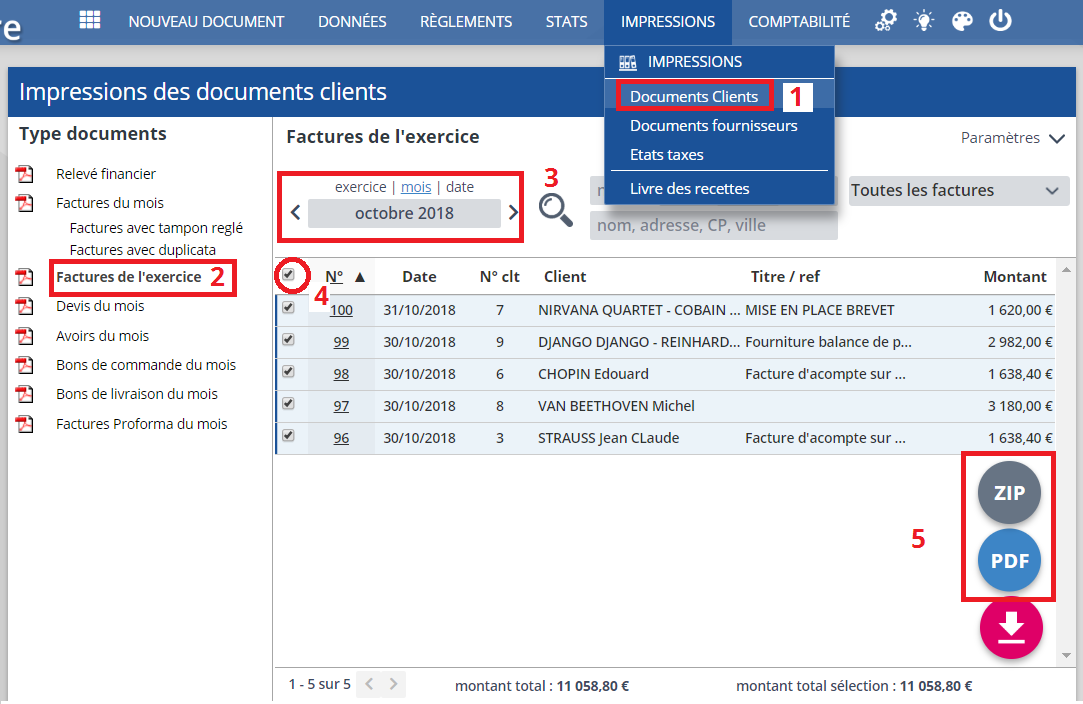
Task: Click PDF icon beside Relevé financier
Action: (x=25, y=175)
